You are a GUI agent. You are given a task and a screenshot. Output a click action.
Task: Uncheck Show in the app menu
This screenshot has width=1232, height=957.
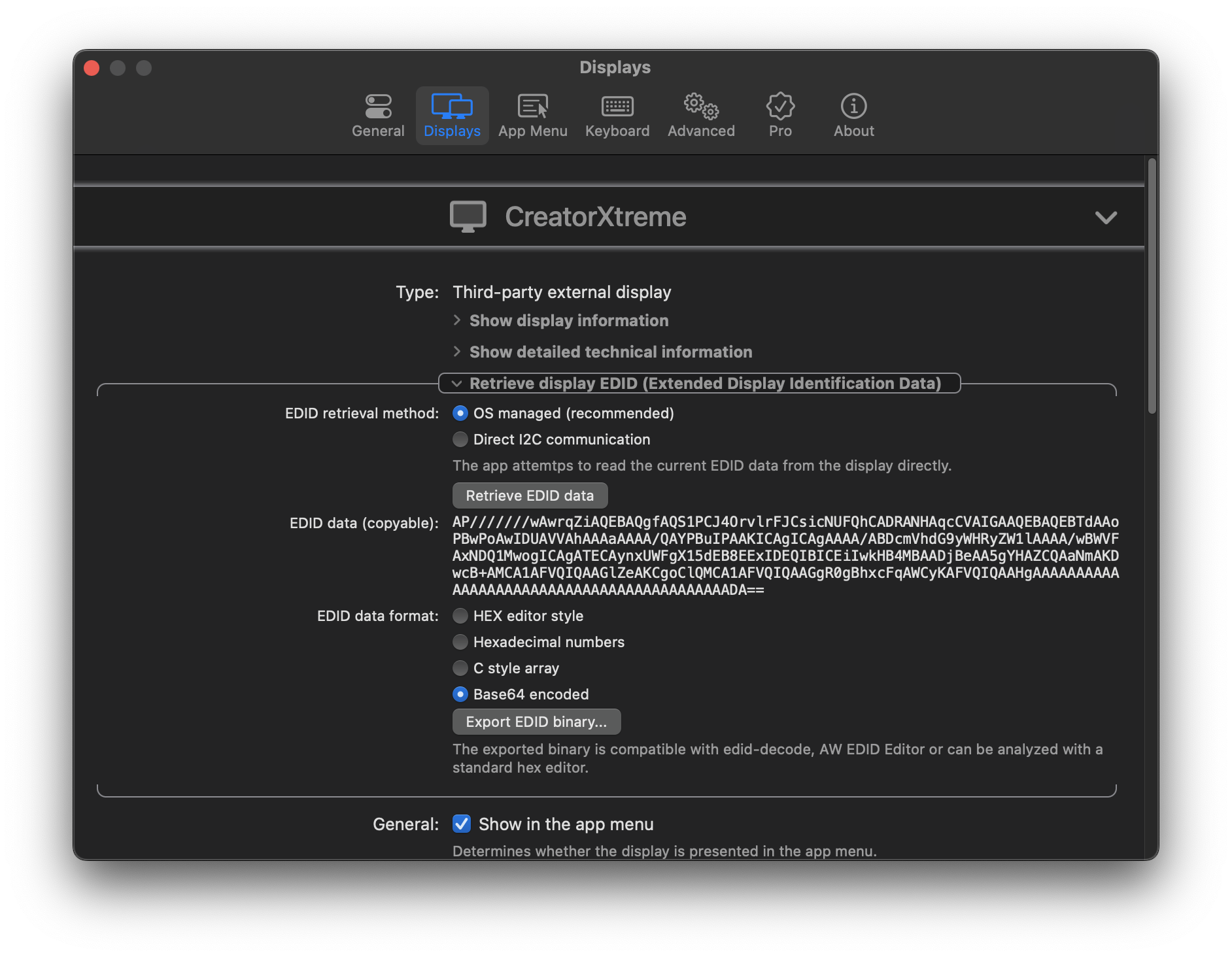[x=461, y=824]
